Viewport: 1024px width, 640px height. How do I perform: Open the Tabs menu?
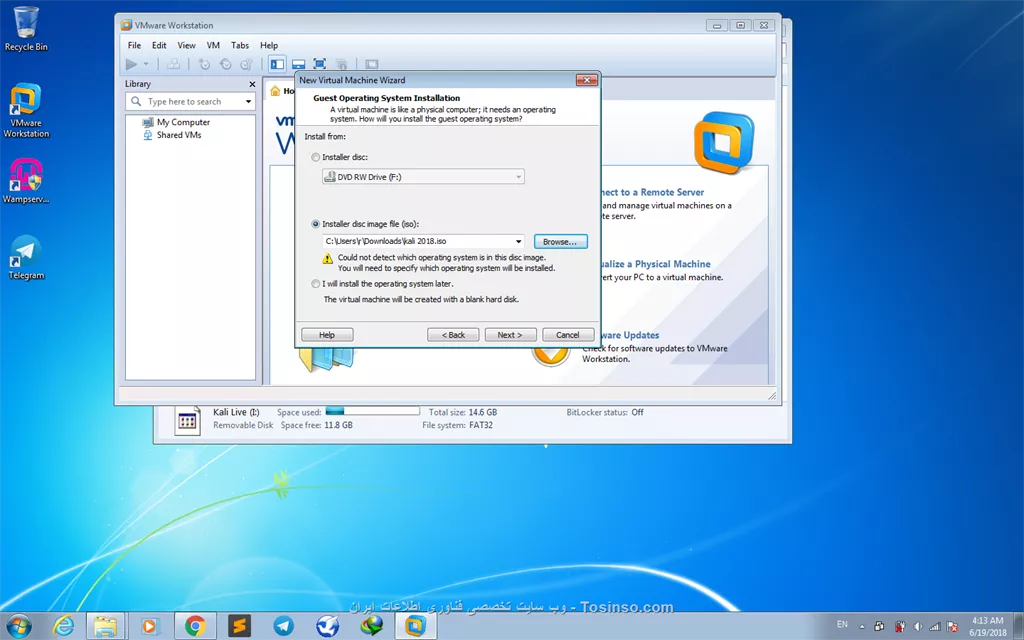tap(240, 45)
